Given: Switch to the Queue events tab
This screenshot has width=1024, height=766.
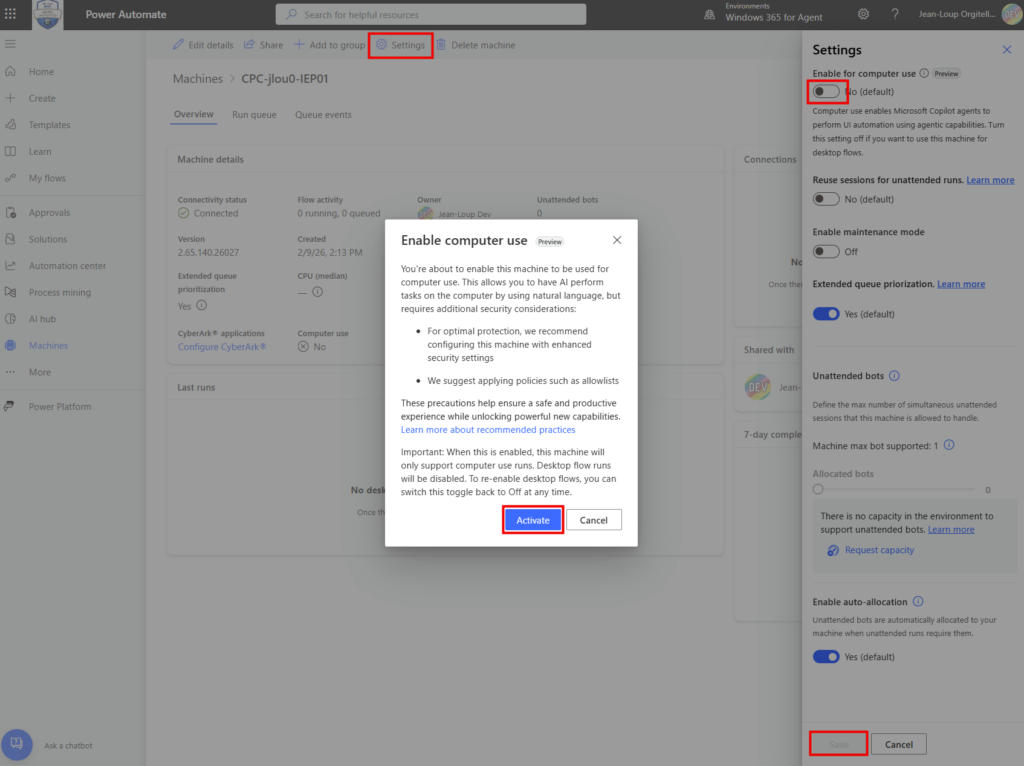Looking at the screenshot, I should click(323, 115).
